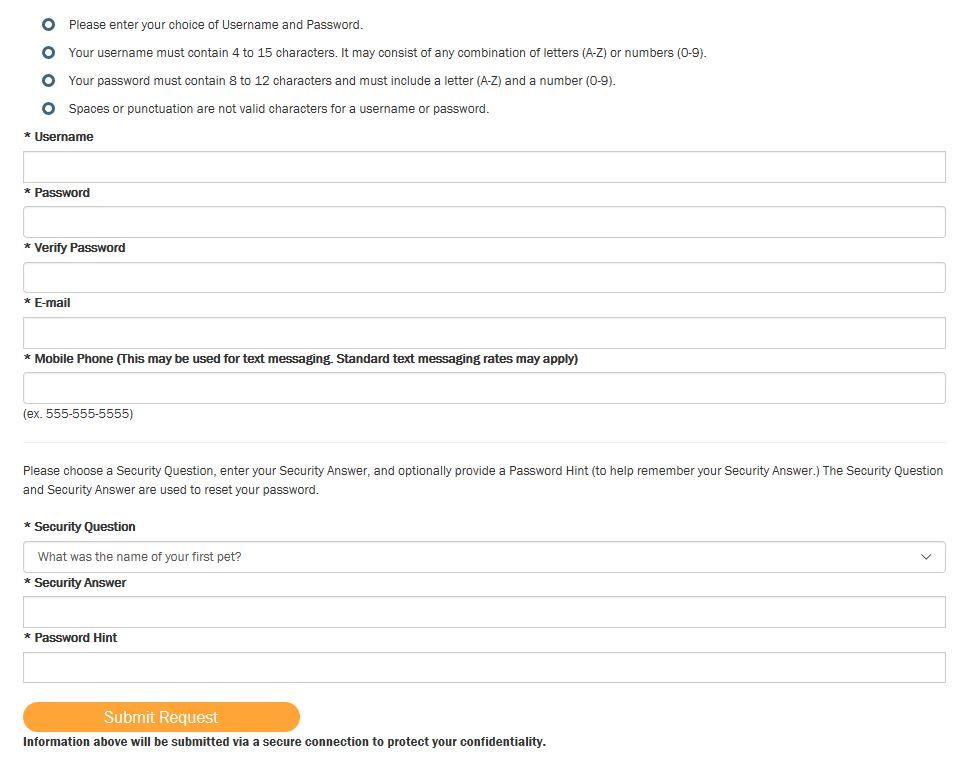The image size is (973, 759).
Task: Click into the E-mail field
Action: pyautogui.click(x=484, y=333)
